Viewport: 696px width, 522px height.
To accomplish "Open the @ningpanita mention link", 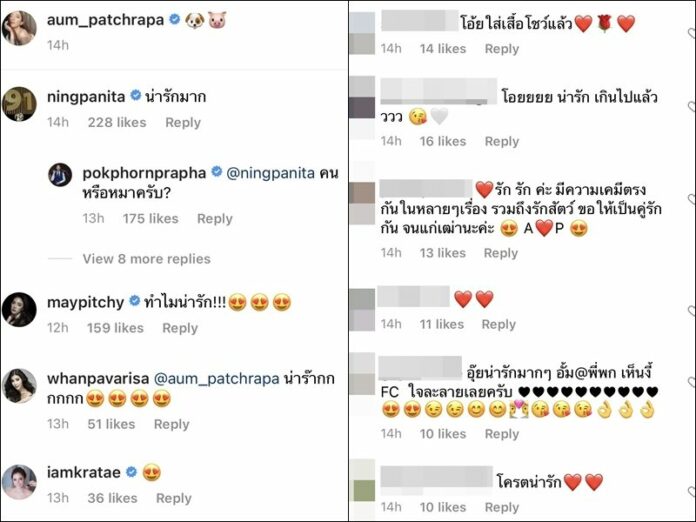I will (x=270, y=173).
